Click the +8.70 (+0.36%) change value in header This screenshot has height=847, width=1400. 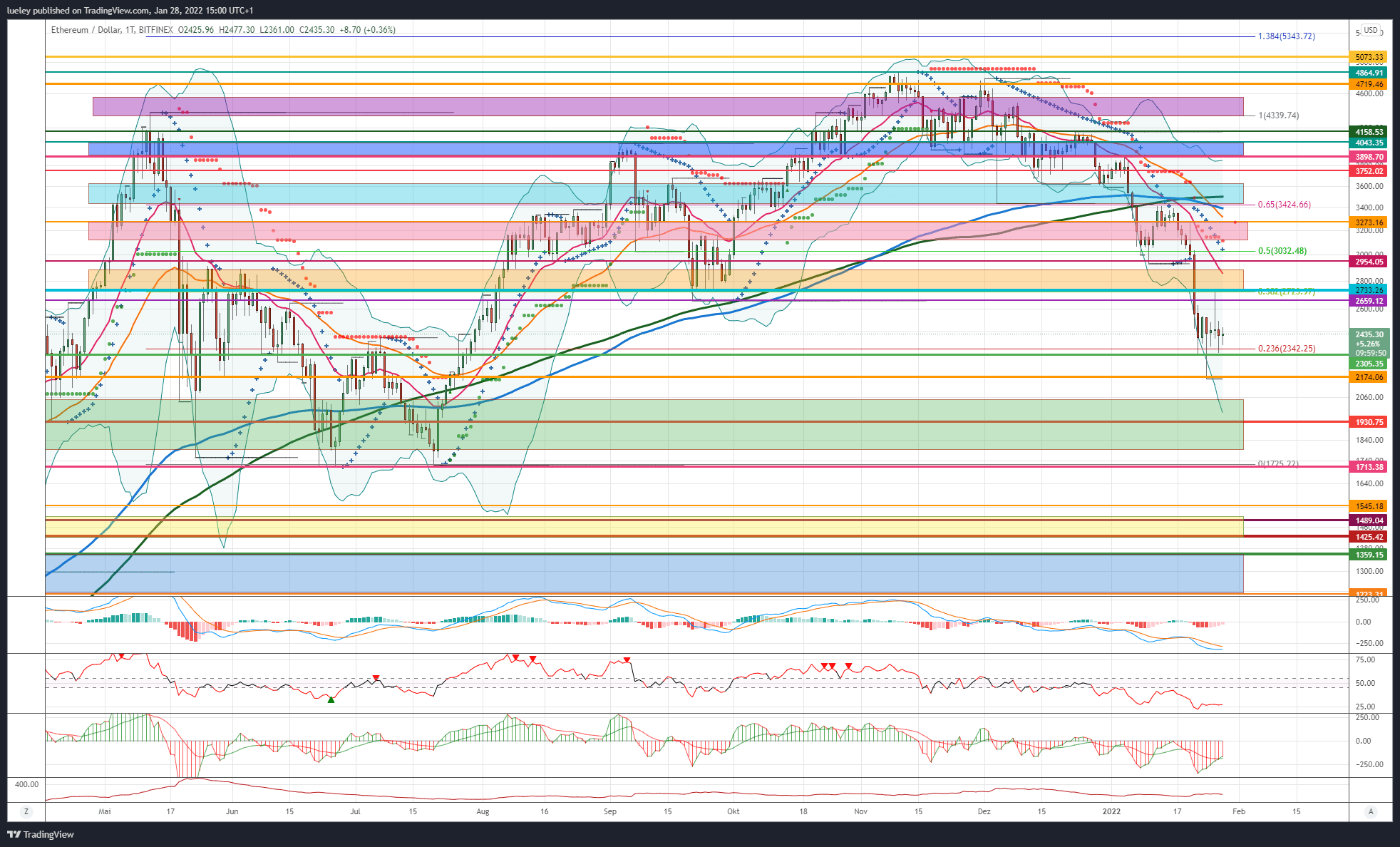pos(368,30)
